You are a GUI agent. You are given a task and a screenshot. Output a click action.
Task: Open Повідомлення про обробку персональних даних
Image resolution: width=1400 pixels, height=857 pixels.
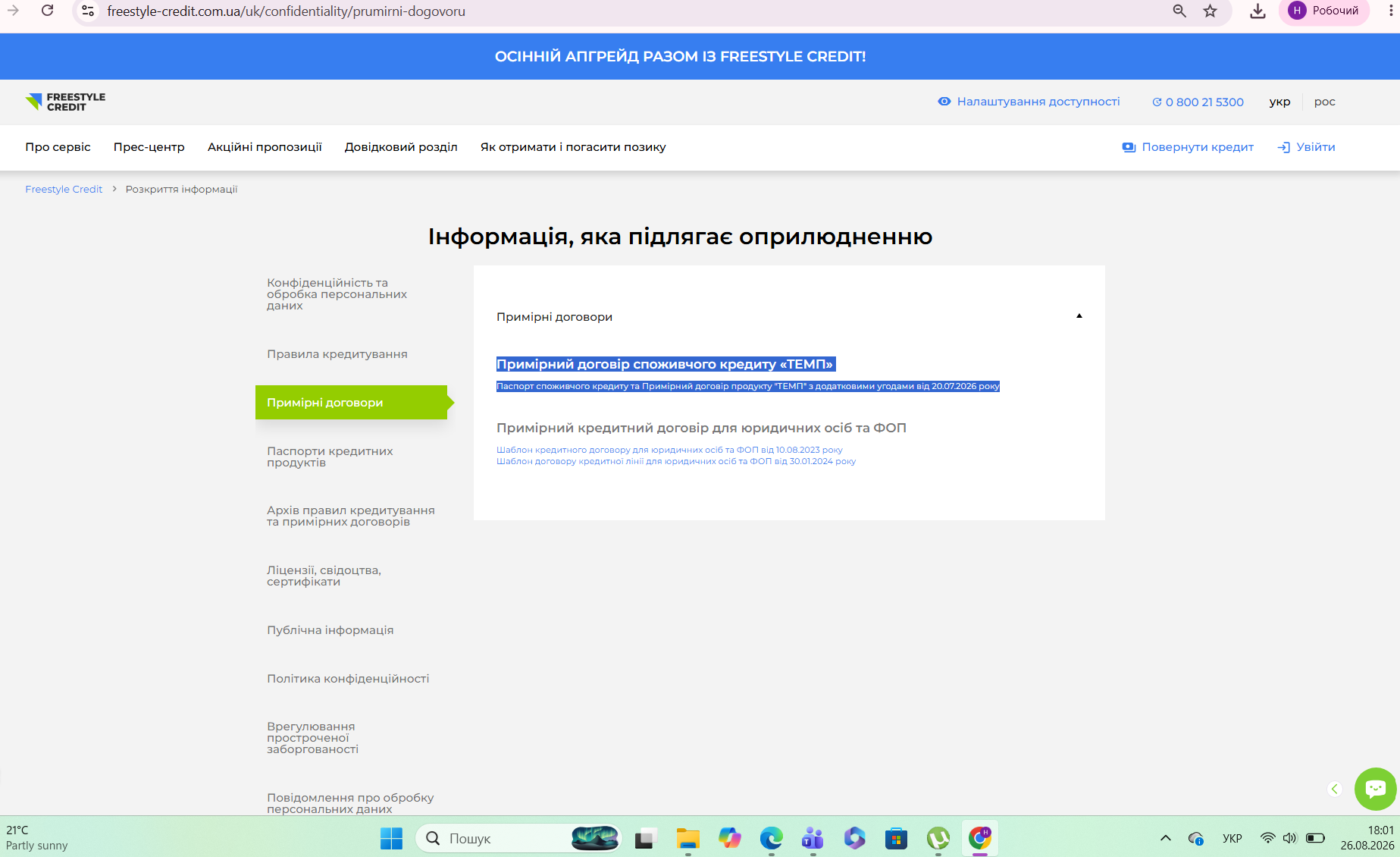click(350, 803)
